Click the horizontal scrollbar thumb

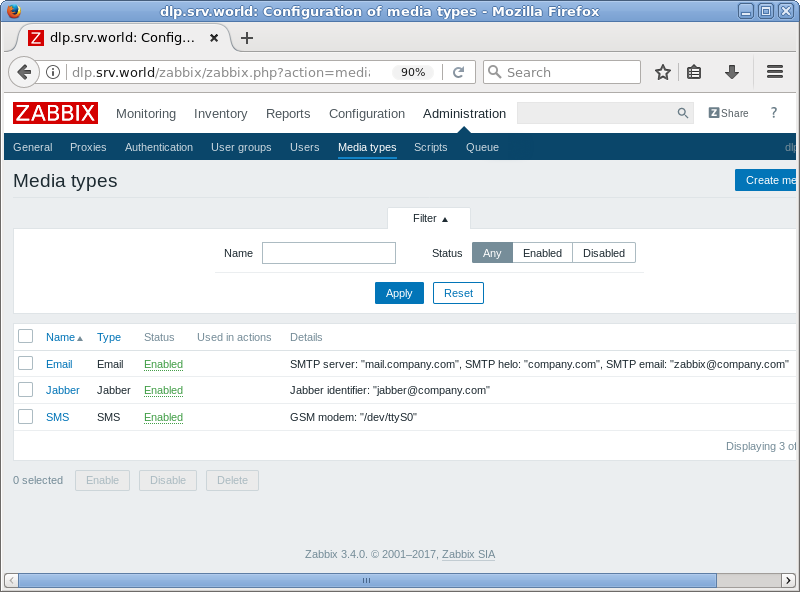(x=367, y=580)
